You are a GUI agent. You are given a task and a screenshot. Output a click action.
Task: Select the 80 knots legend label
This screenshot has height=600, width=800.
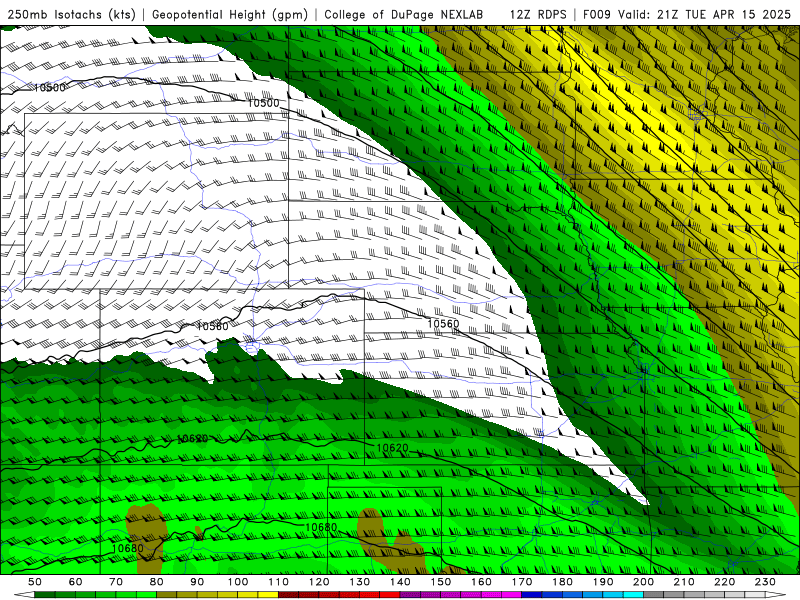click(x=157, y=582)
